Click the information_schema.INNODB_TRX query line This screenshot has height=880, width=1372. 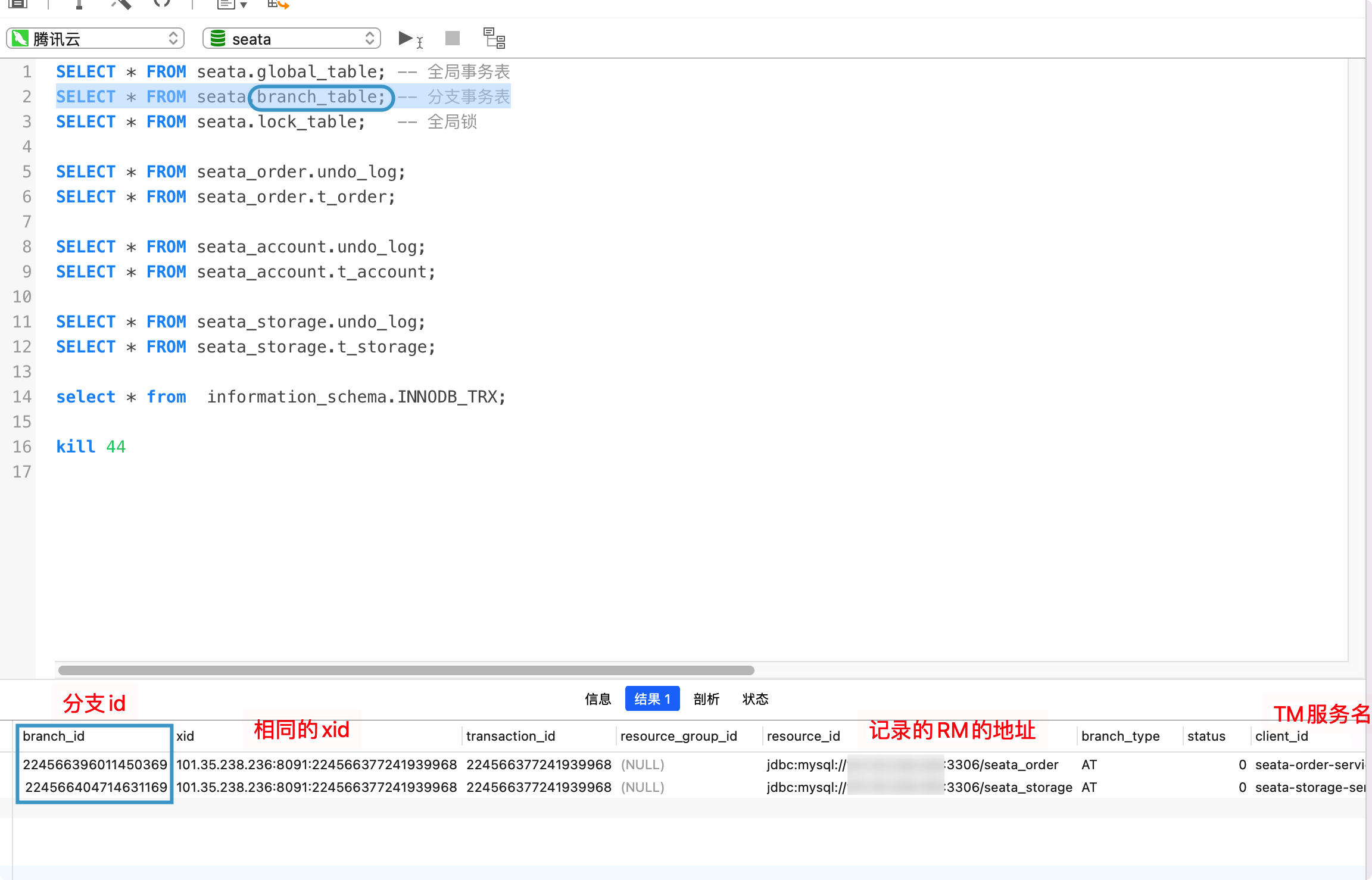(x=280, y=397)
